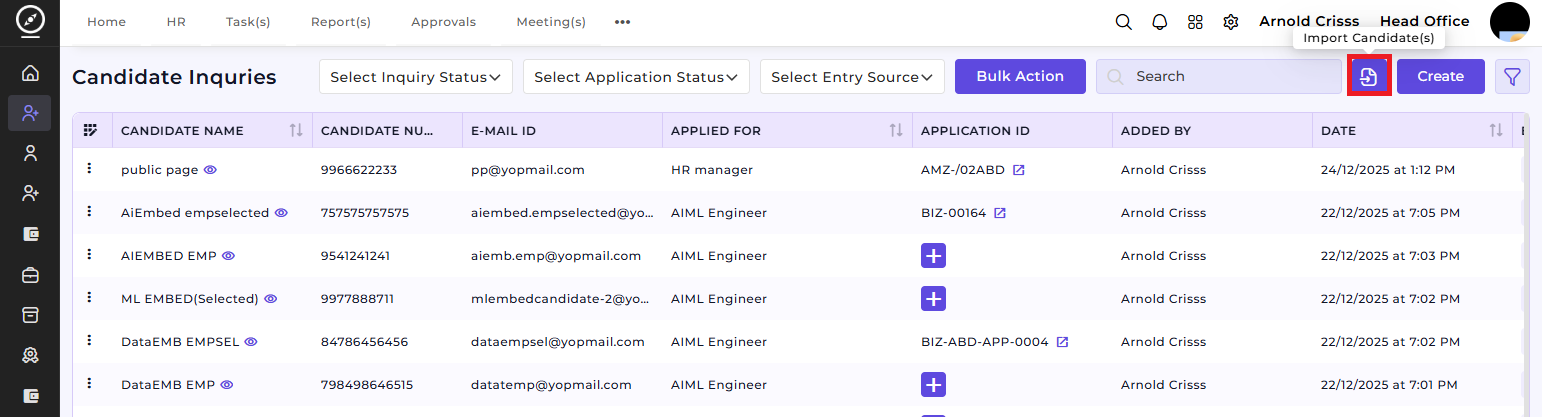Expand Select Inquiry Status dropdown

(416, 77)
